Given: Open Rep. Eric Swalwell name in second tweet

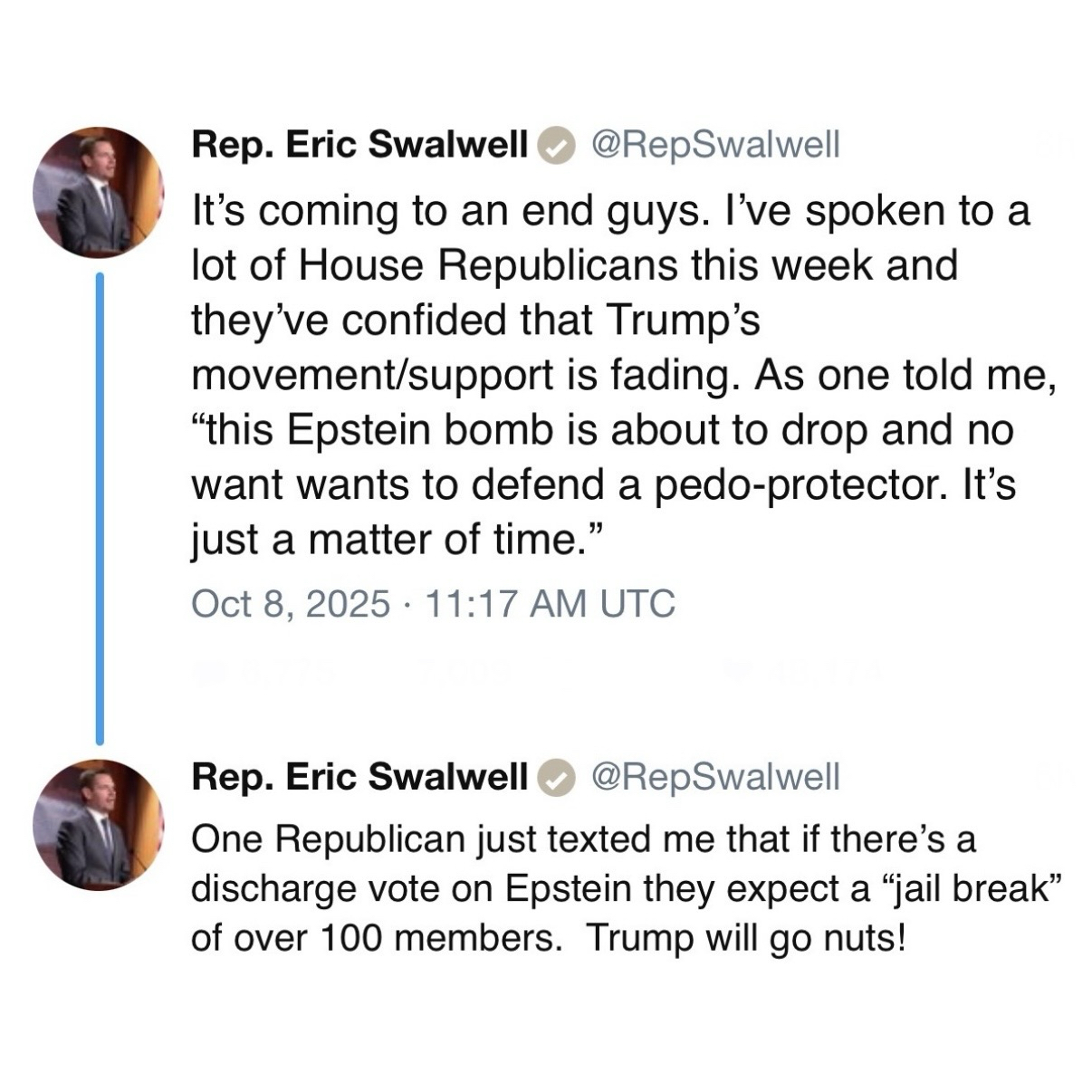Looking at the screenshot, I should click(x=359, y=777).
